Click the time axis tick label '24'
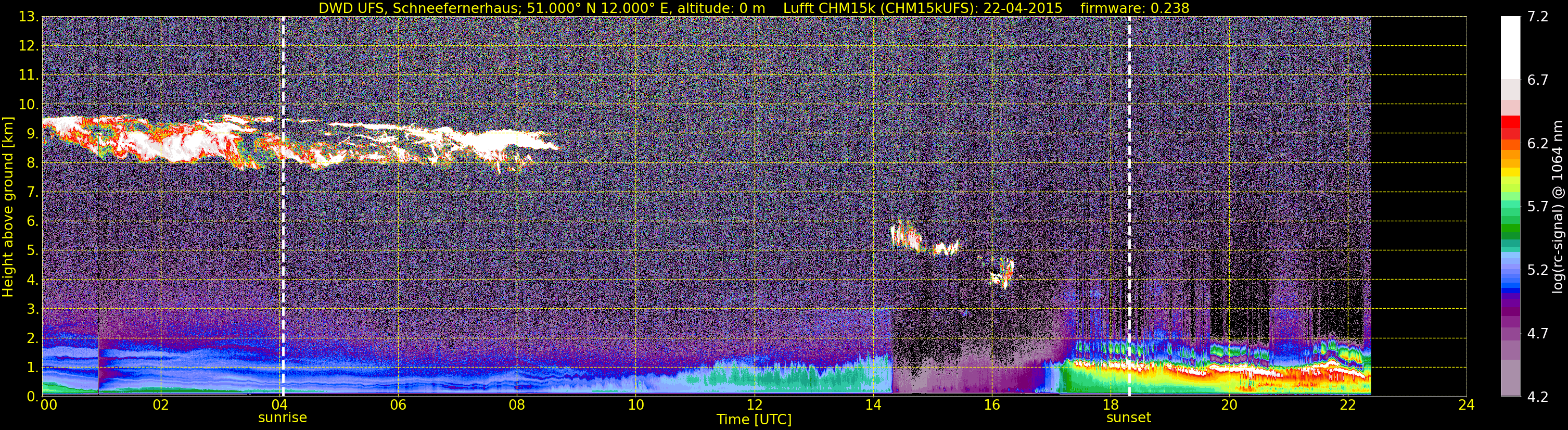 [x=1467, y=405]
